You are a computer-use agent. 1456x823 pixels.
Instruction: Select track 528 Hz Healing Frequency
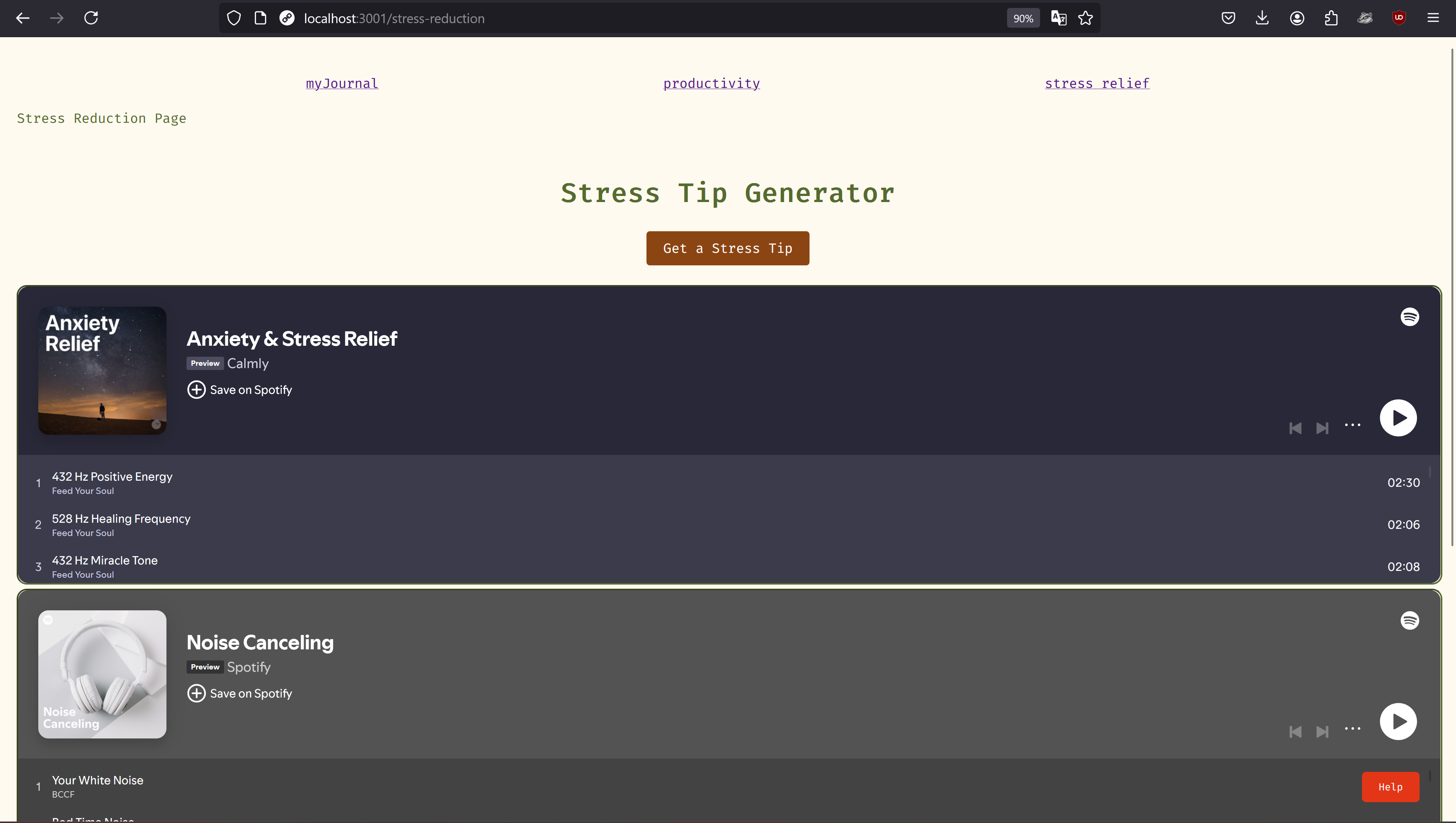(121, 519)
